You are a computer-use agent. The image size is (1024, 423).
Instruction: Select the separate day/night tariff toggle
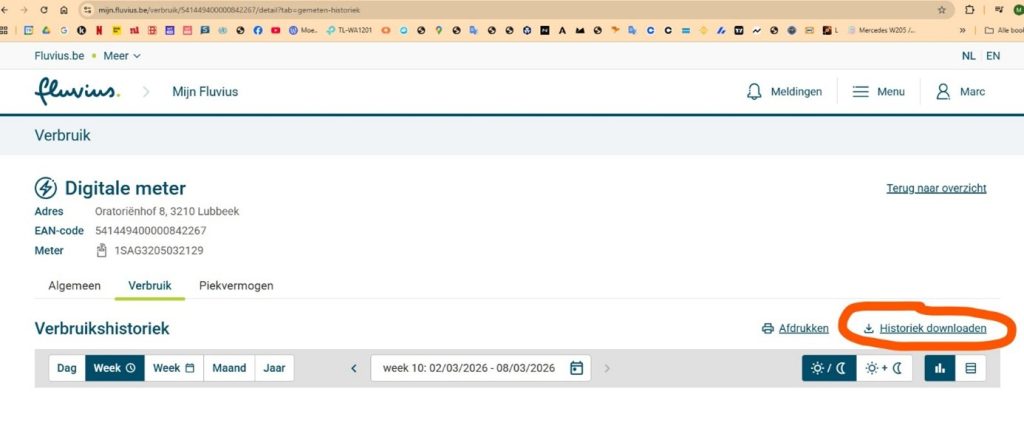coord(829,368)
